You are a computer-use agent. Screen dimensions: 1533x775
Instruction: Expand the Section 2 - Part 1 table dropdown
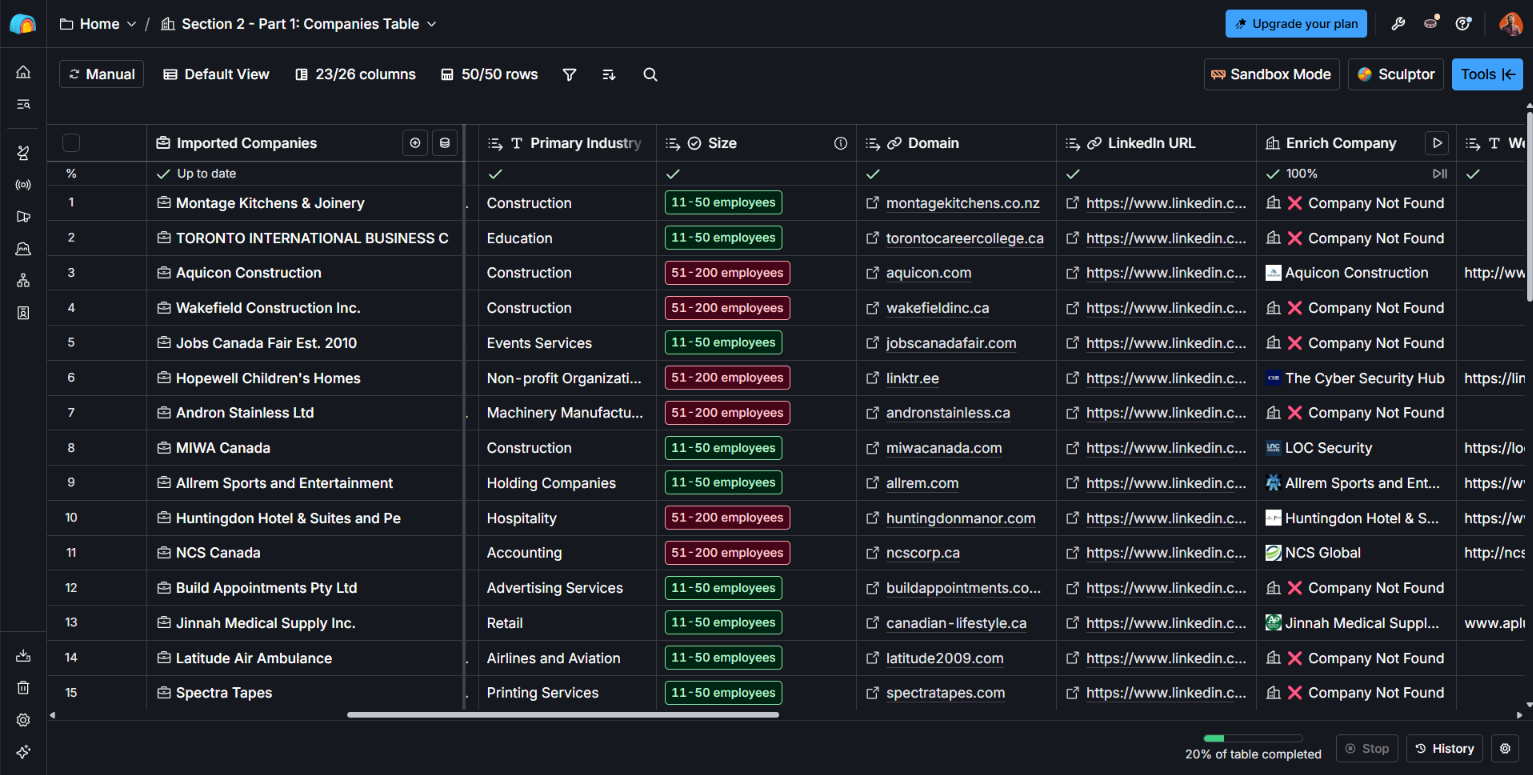(x=299, y=24)
